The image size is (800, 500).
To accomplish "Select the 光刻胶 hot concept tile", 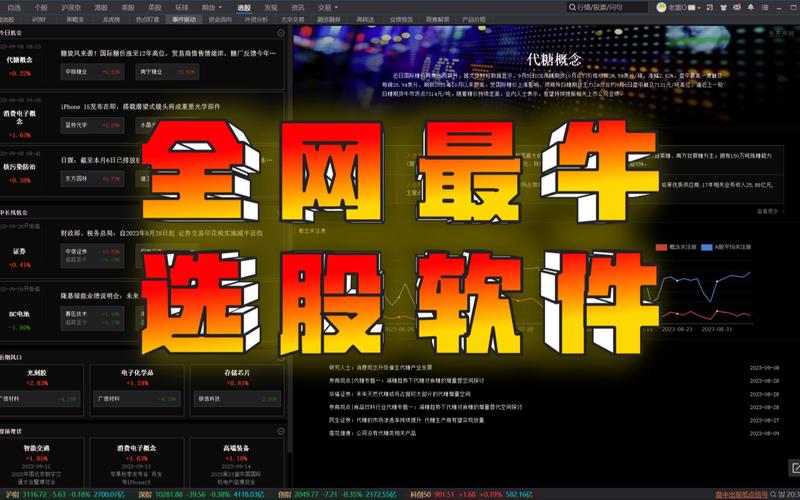I will [37, 376].
